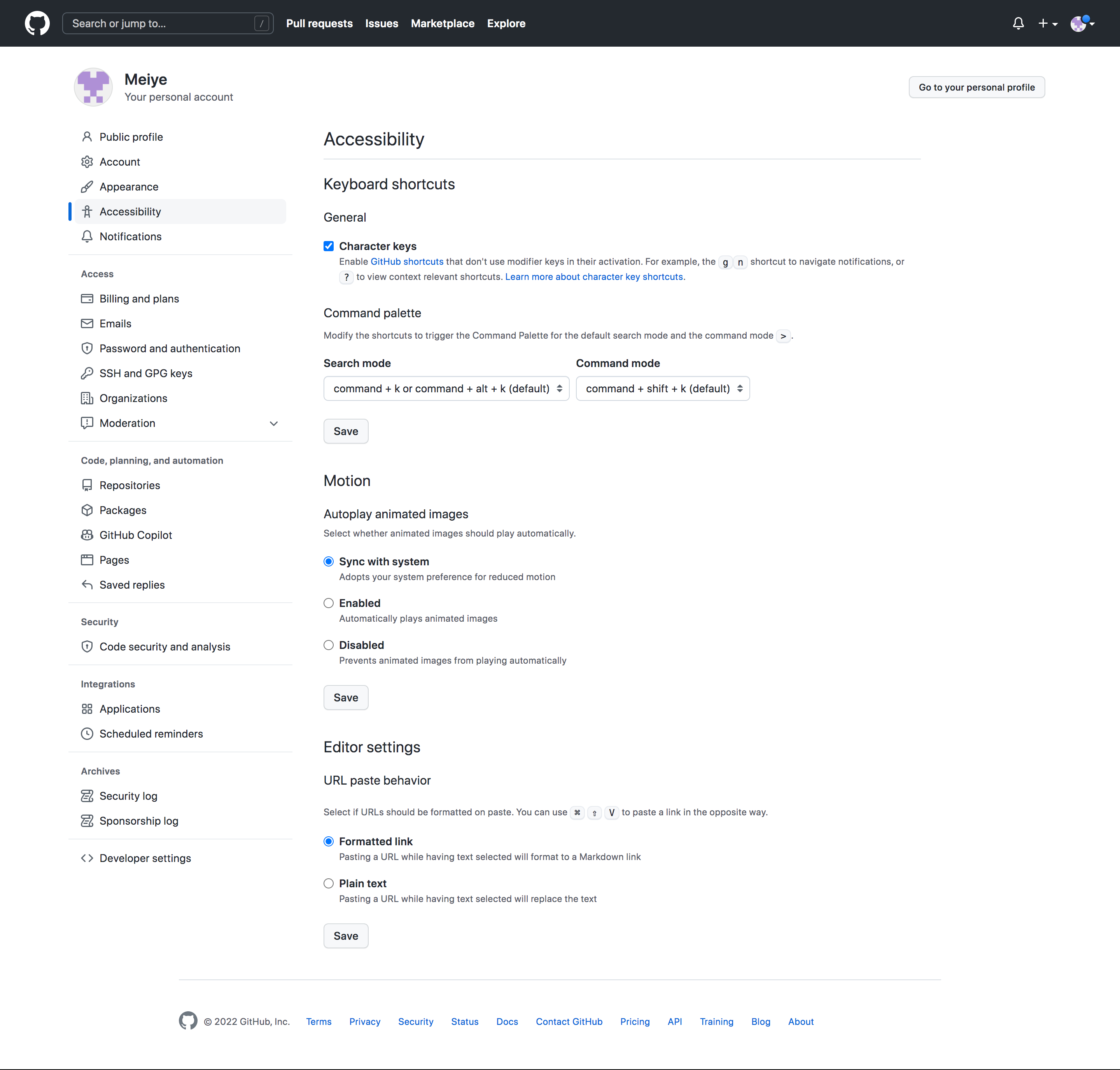Open the notifications bell icon
The width and height of the screenshot is (1120, 1070).
pyautogui.click(x=1018, y=23)
